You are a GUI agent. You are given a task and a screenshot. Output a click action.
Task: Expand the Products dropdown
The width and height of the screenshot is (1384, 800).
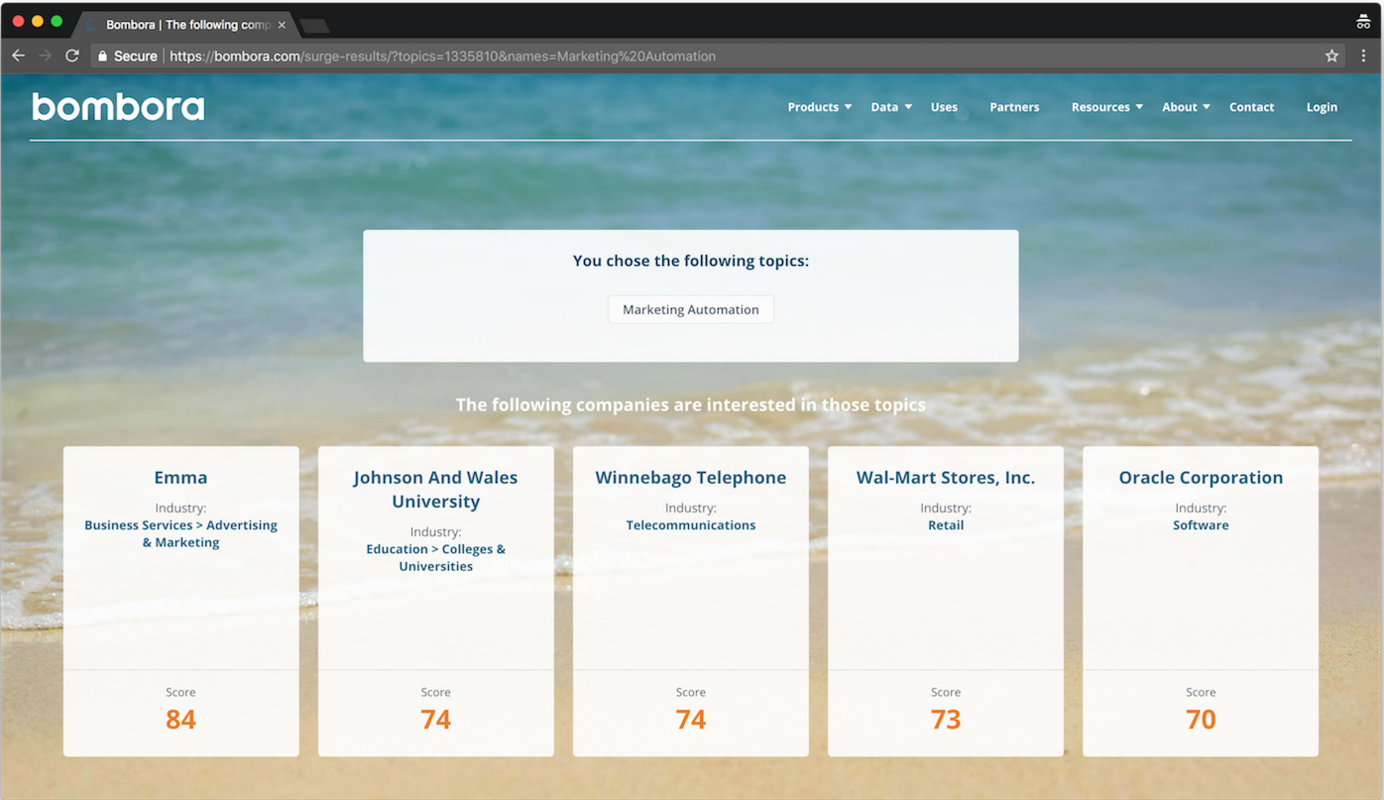click(813, 107)
